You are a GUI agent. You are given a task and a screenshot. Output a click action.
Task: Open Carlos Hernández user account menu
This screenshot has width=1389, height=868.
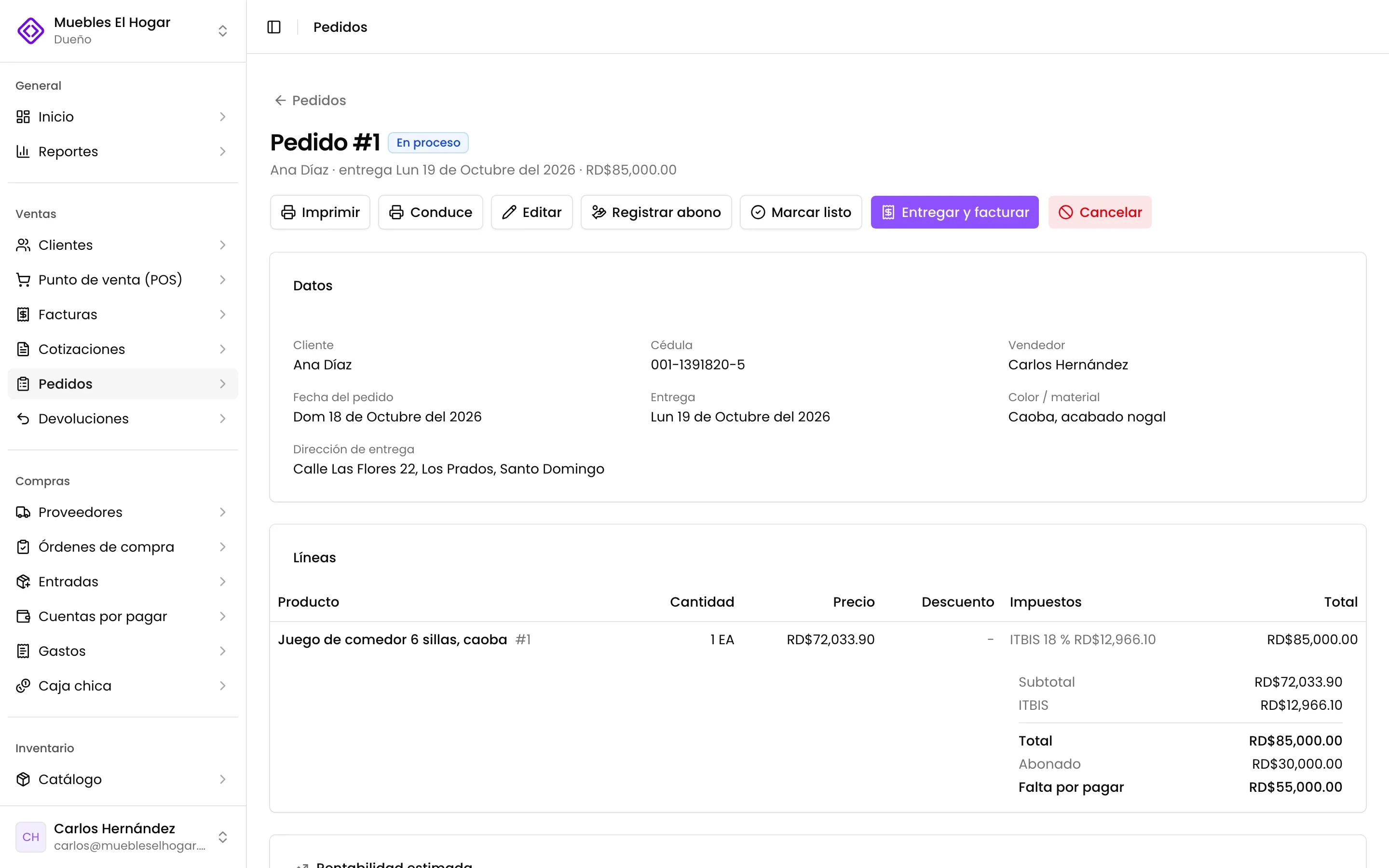click(x=123, y=837)
